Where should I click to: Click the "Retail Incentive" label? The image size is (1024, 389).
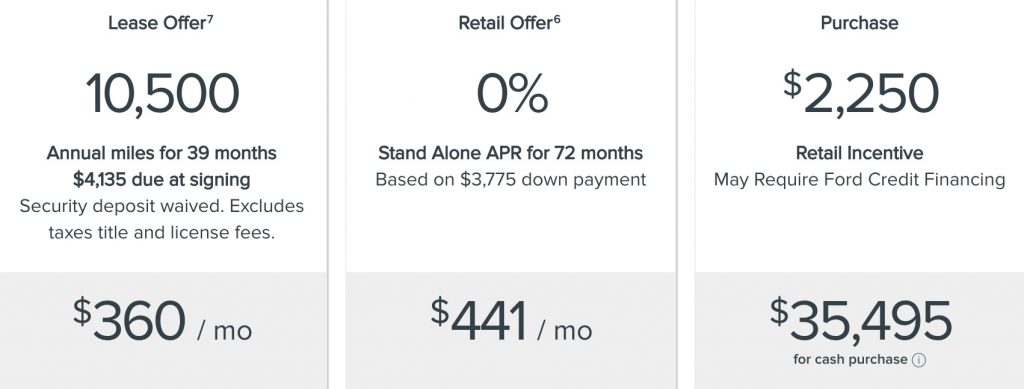(x=859, y=153)
